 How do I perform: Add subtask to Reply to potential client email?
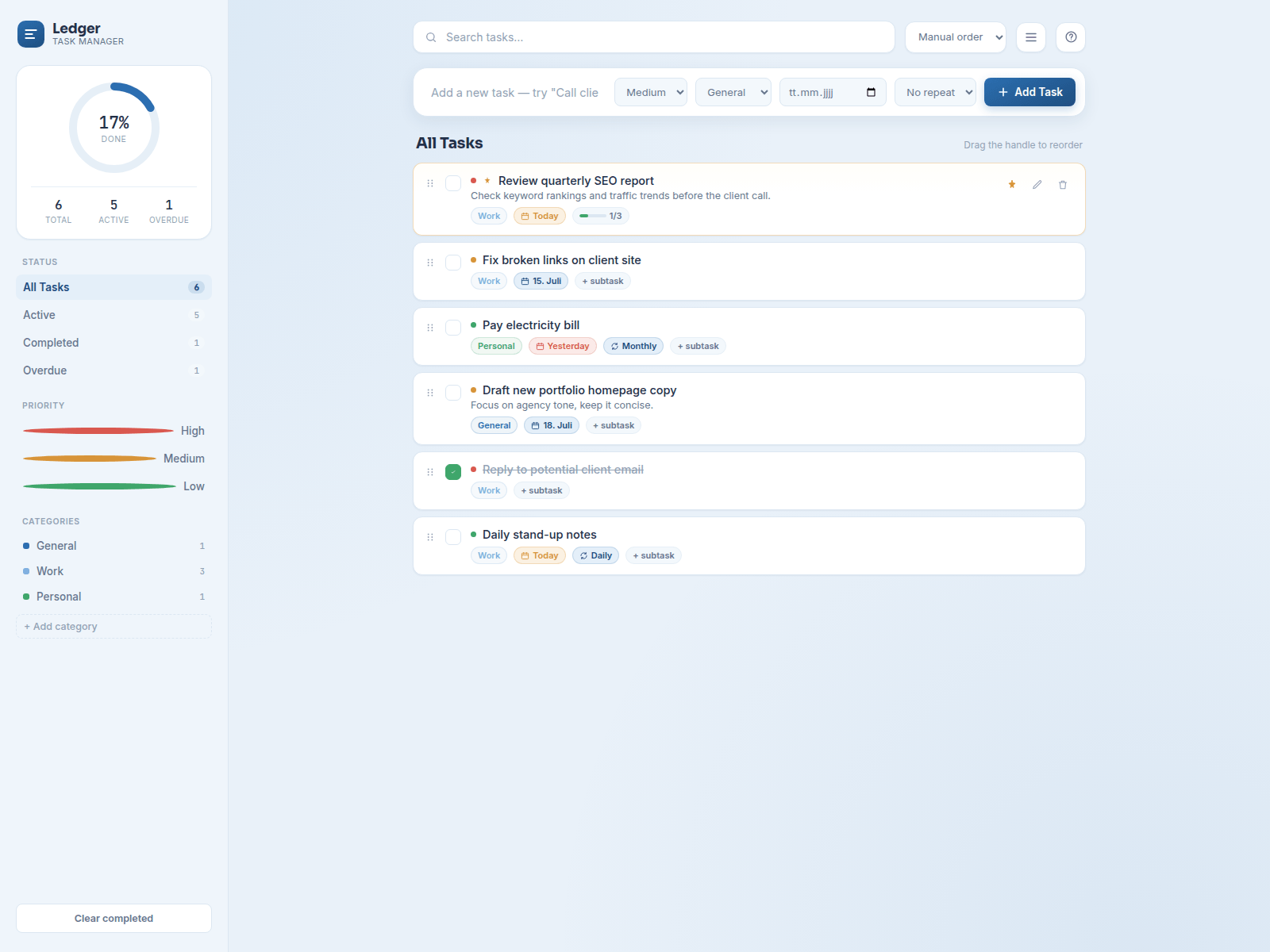(x=541, y=490)
